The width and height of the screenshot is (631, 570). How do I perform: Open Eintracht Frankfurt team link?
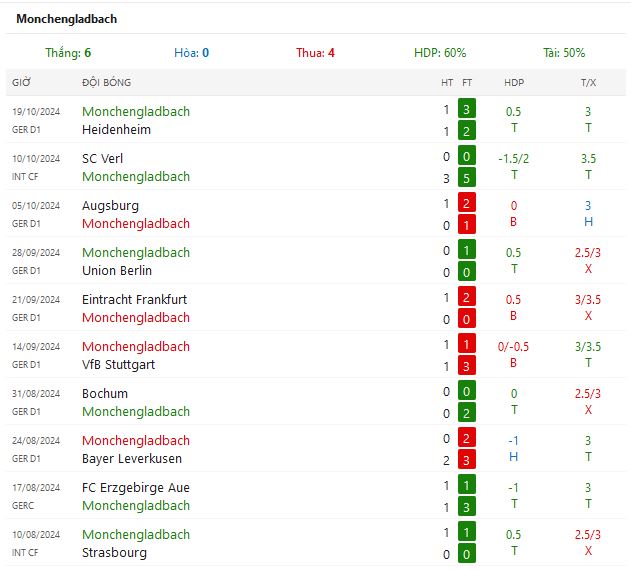click(x=134, y=299)
